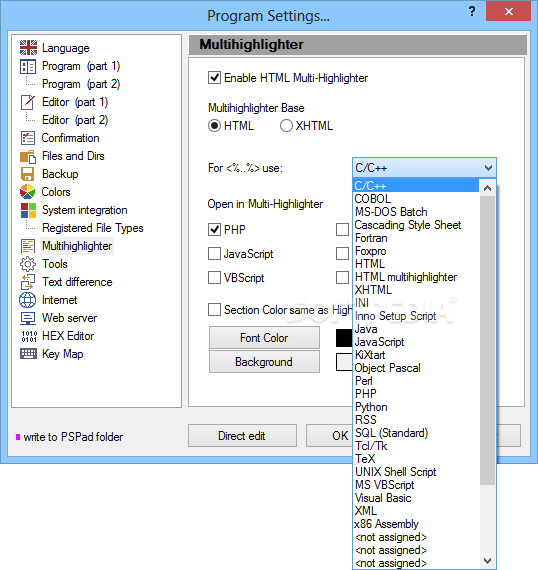Screen dimensions: 538x570
Task: Choose MS-DOS Batch from the list
Action: [x=416, y=212]
